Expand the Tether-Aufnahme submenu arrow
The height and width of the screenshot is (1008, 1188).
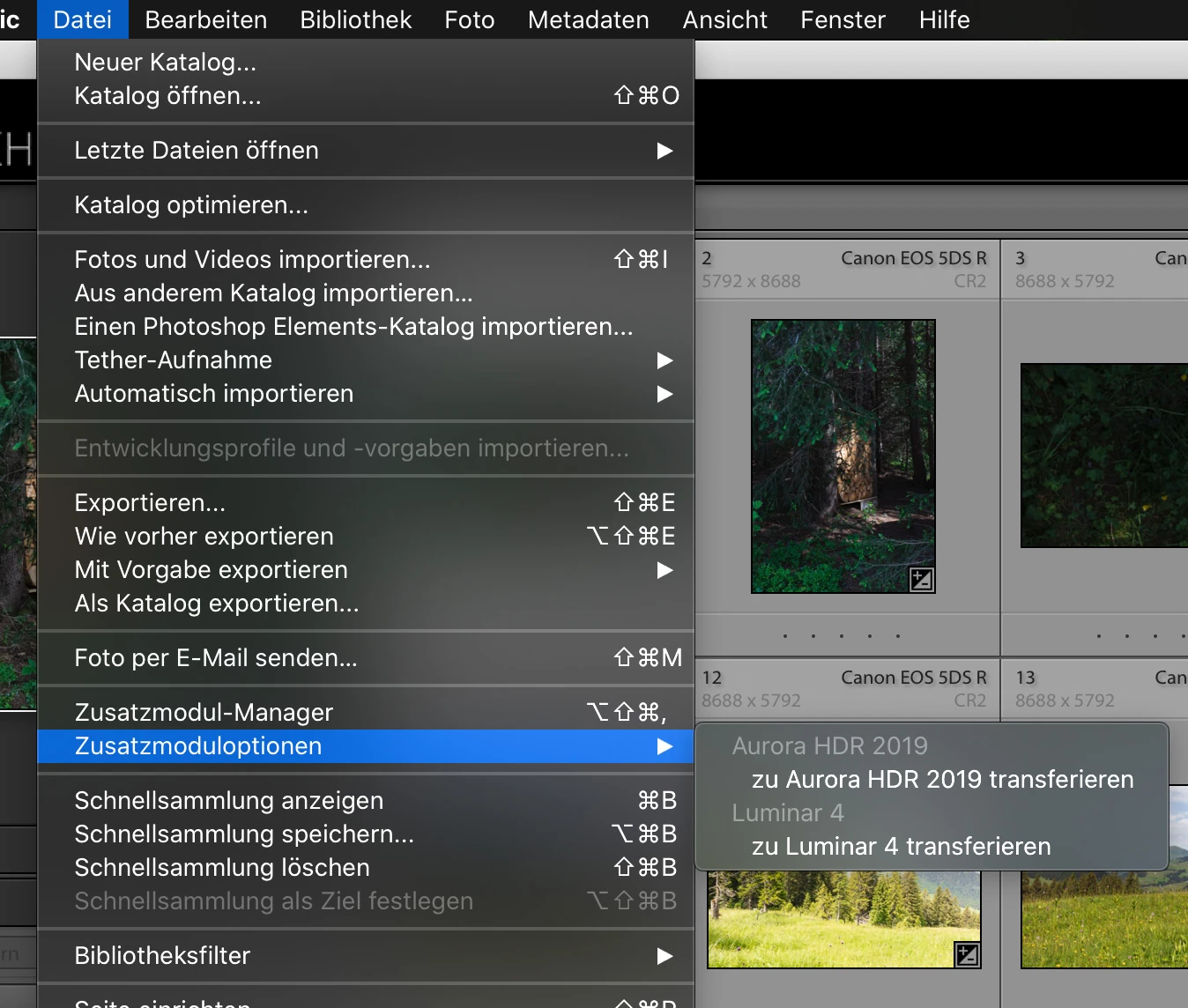[665, 360]
